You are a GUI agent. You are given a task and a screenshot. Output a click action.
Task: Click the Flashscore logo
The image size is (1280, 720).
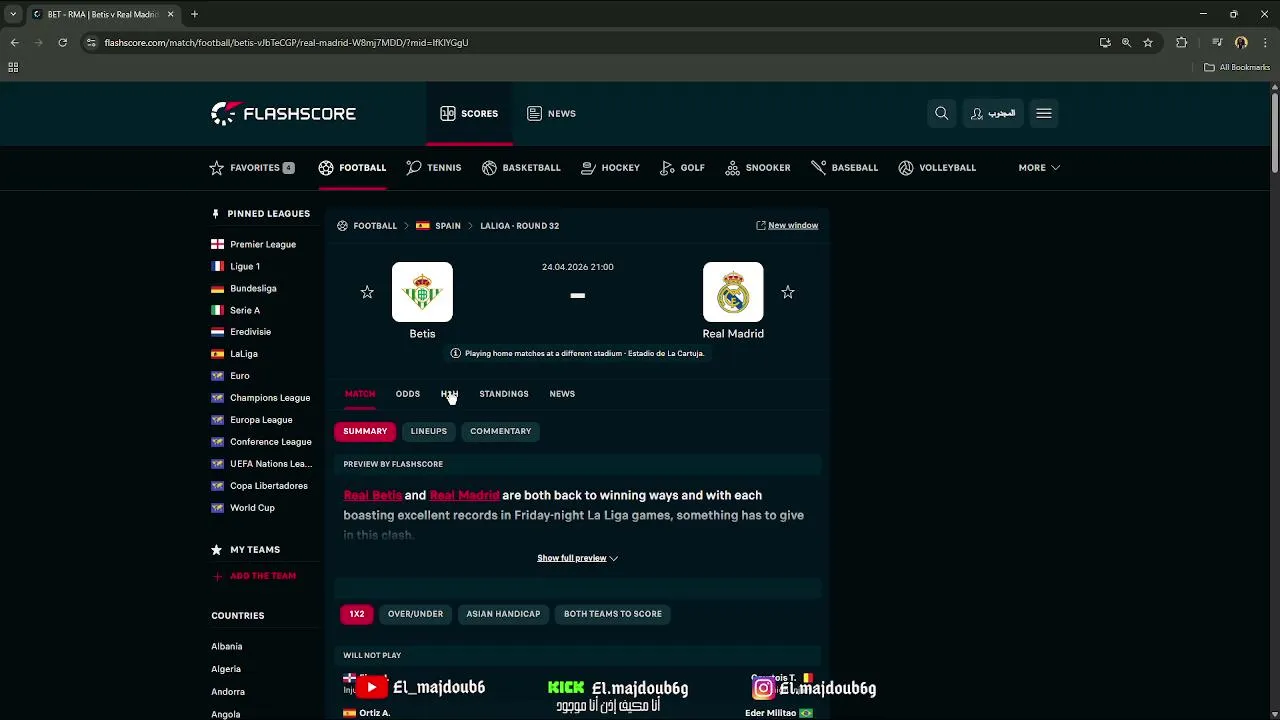(x=283, y=113)
